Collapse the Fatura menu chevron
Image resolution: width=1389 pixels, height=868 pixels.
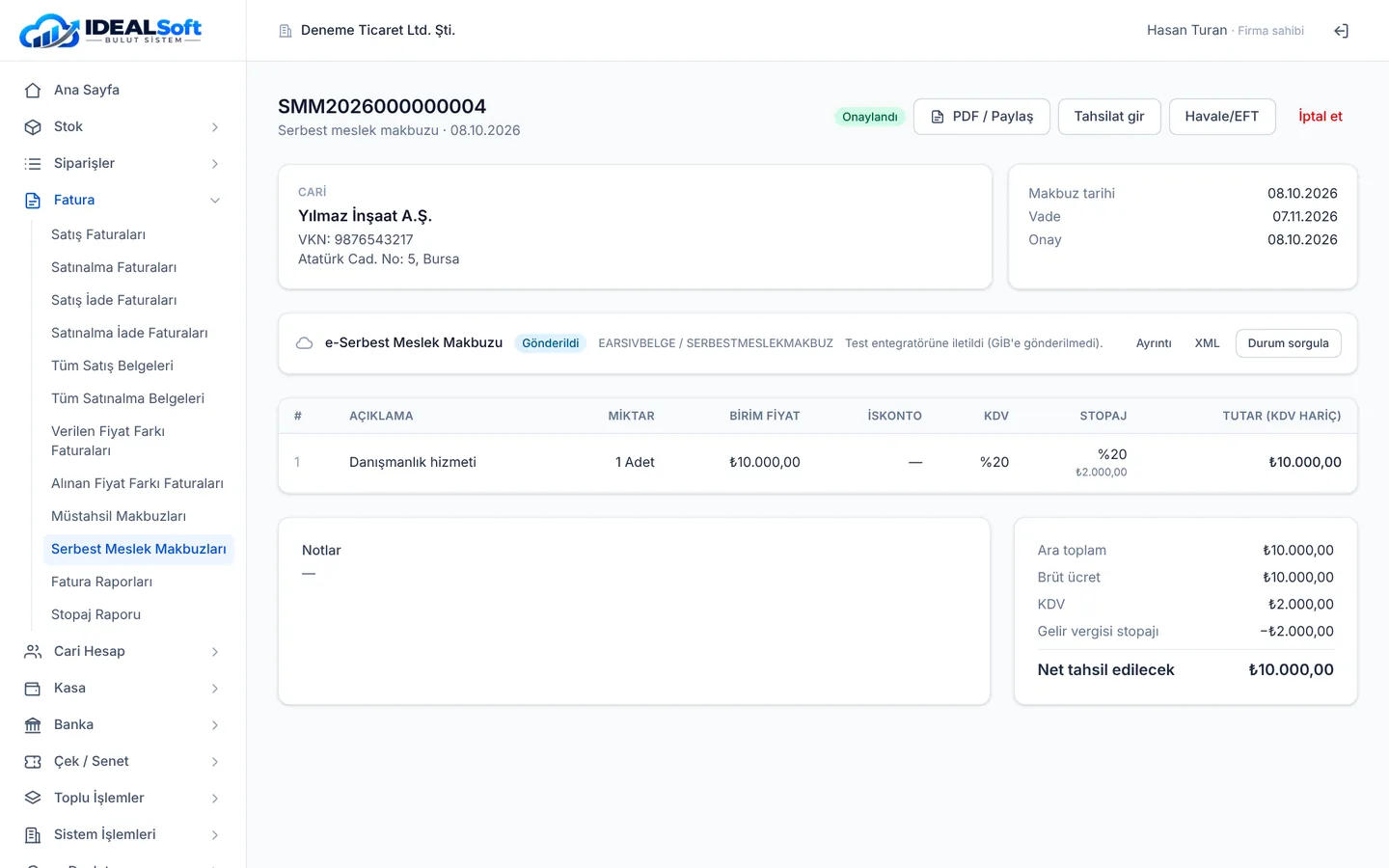pos(215,200)
